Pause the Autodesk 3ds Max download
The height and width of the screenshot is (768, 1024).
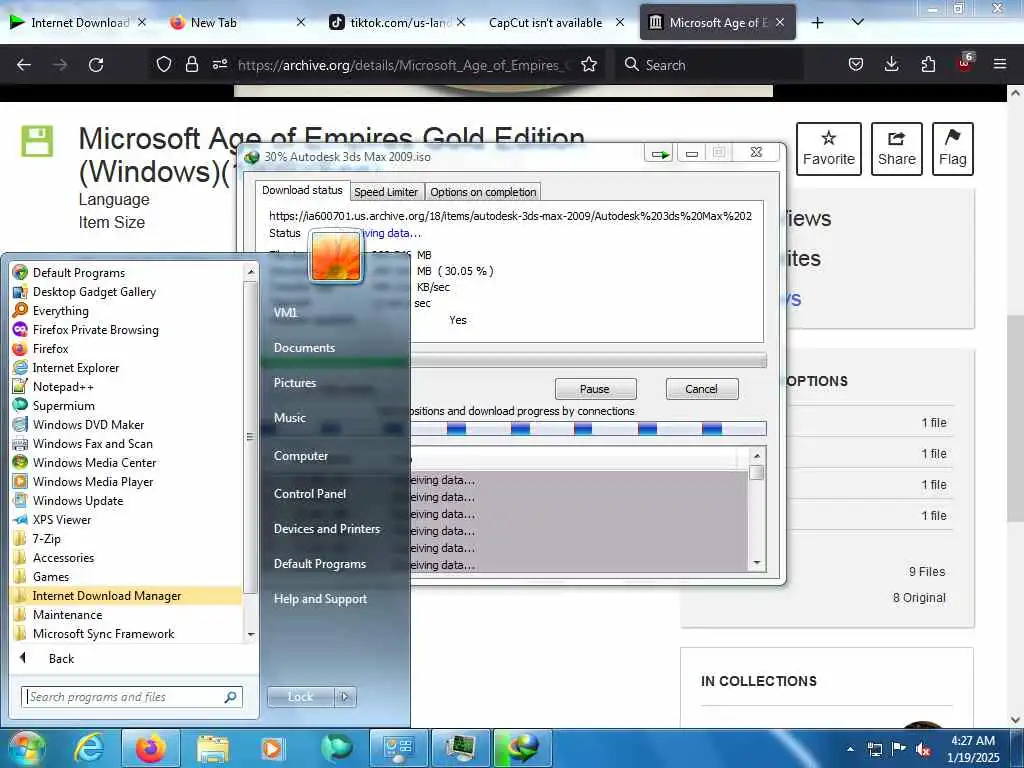point(595,389)
